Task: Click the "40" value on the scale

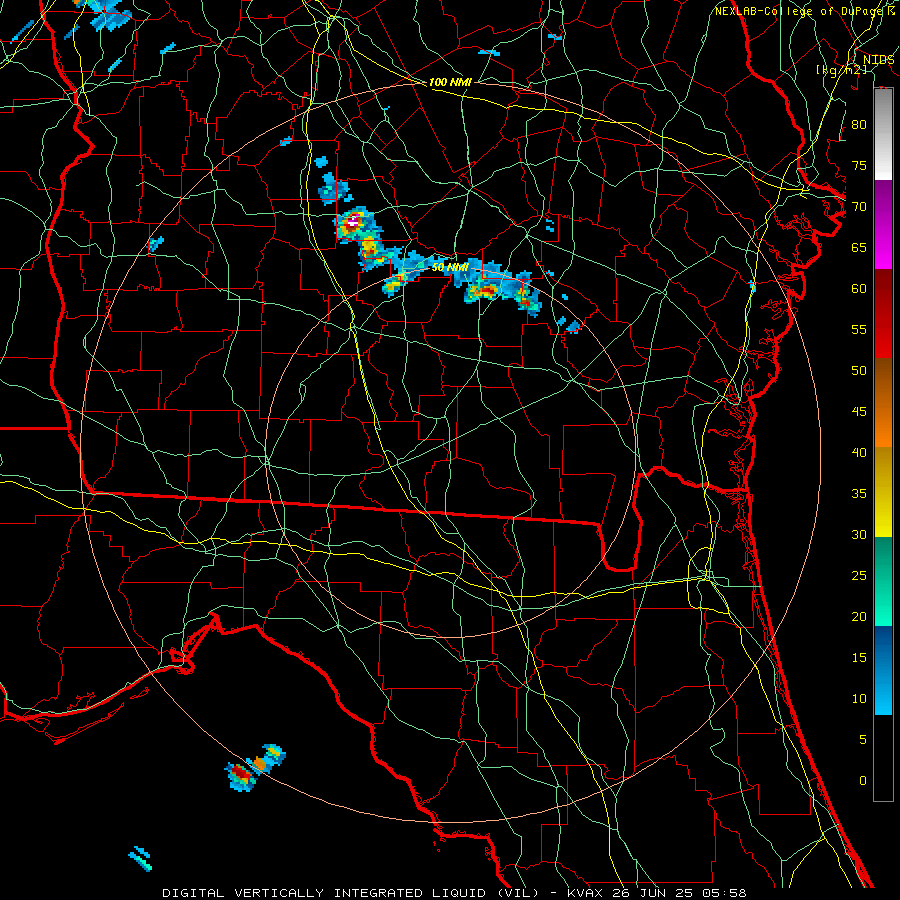Action: tap(859, 452)
